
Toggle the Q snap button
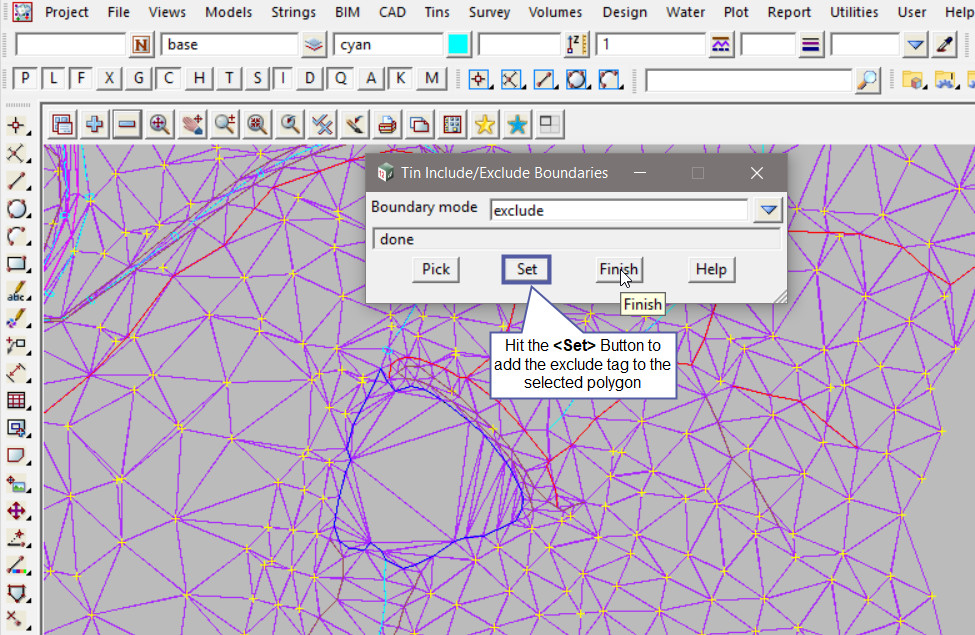[x=340, y=78]
